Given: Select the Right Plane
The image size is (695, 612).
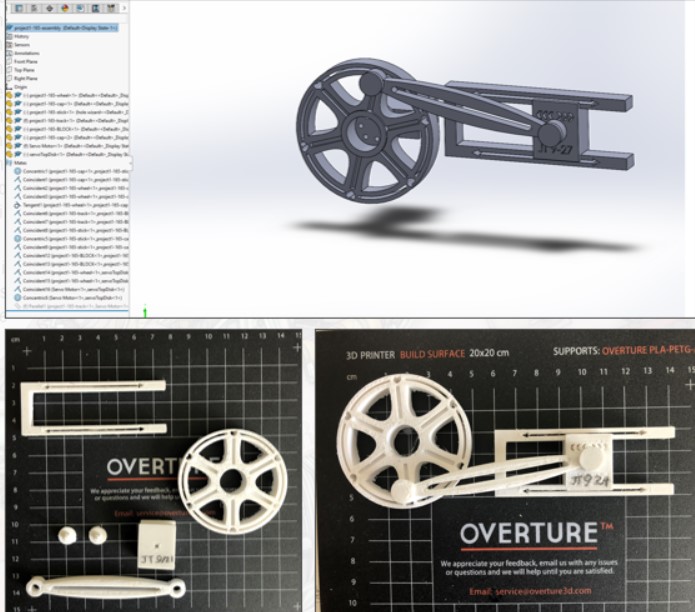Looking at the screenshot, I should (x=26, y=78).
